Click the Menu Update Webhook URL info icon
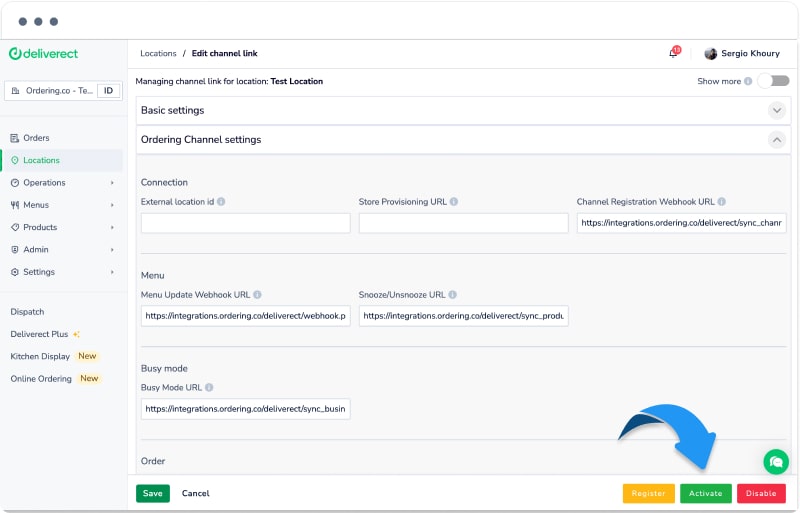 pyautogui.click(x=257, y=295)
